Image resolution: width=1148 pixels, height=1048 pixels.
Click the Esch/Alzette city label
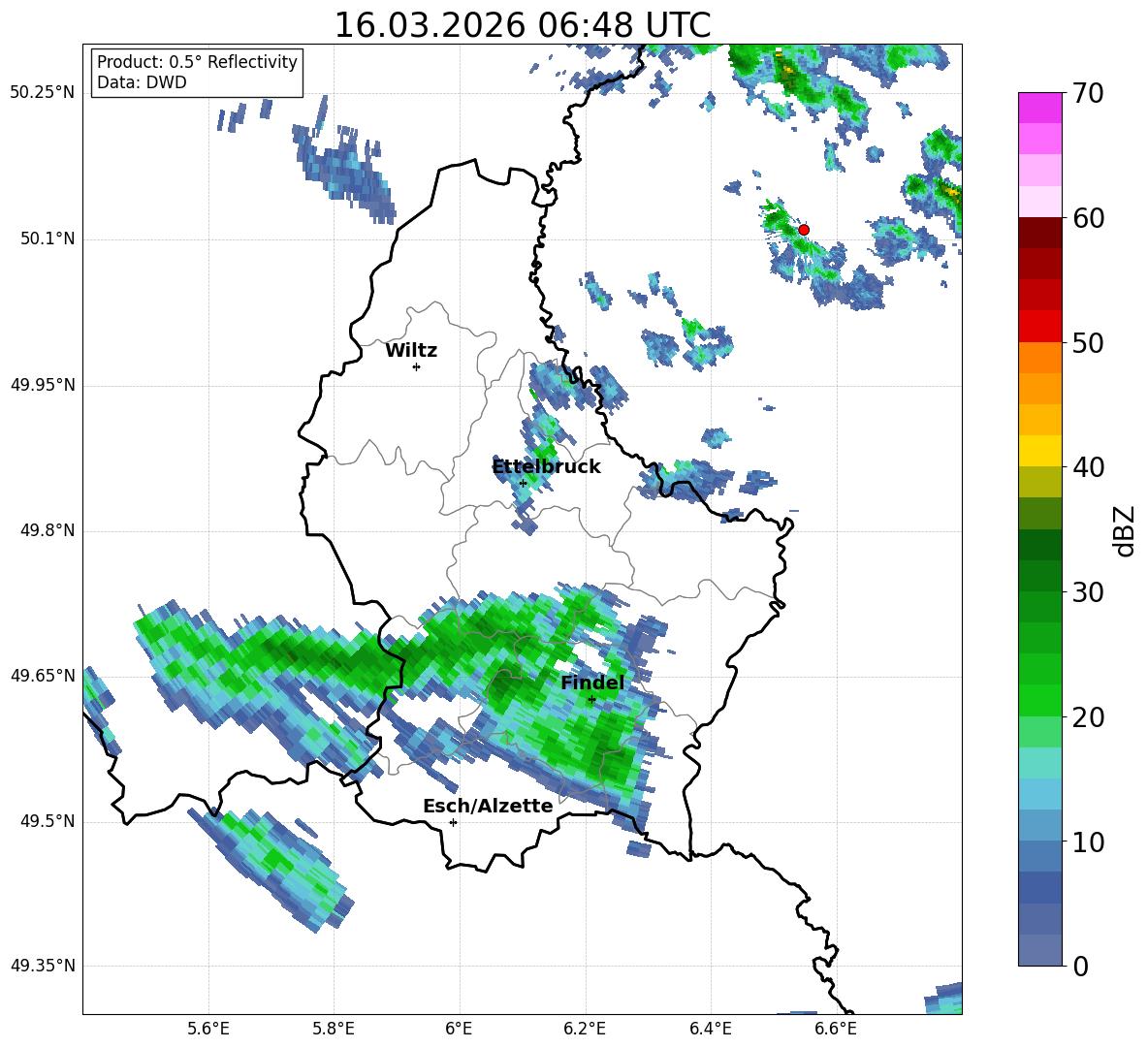point(488,807)
